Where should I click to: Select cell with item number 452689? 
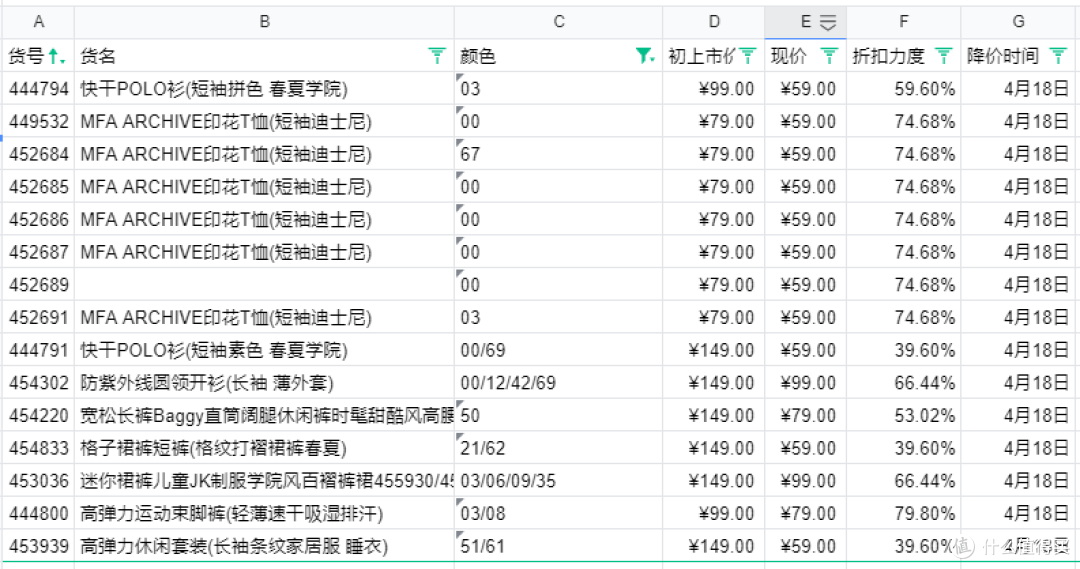pos(39,285)
